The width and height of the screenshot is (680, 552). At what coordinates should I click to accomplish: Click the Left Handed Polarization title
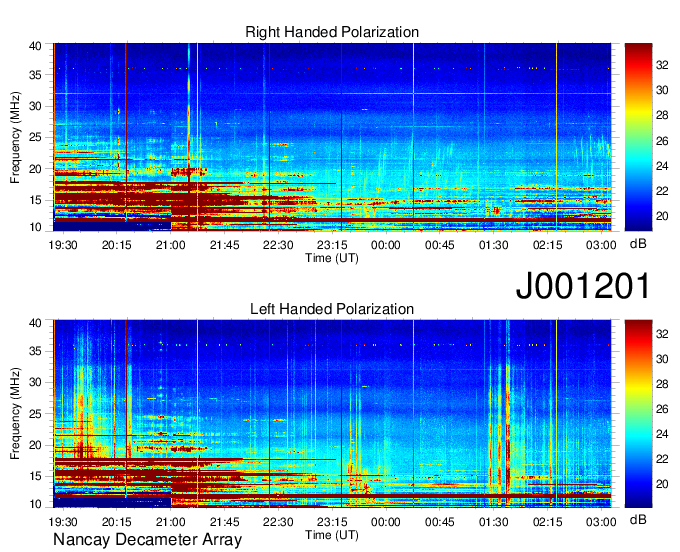click(x=332, y=309)
